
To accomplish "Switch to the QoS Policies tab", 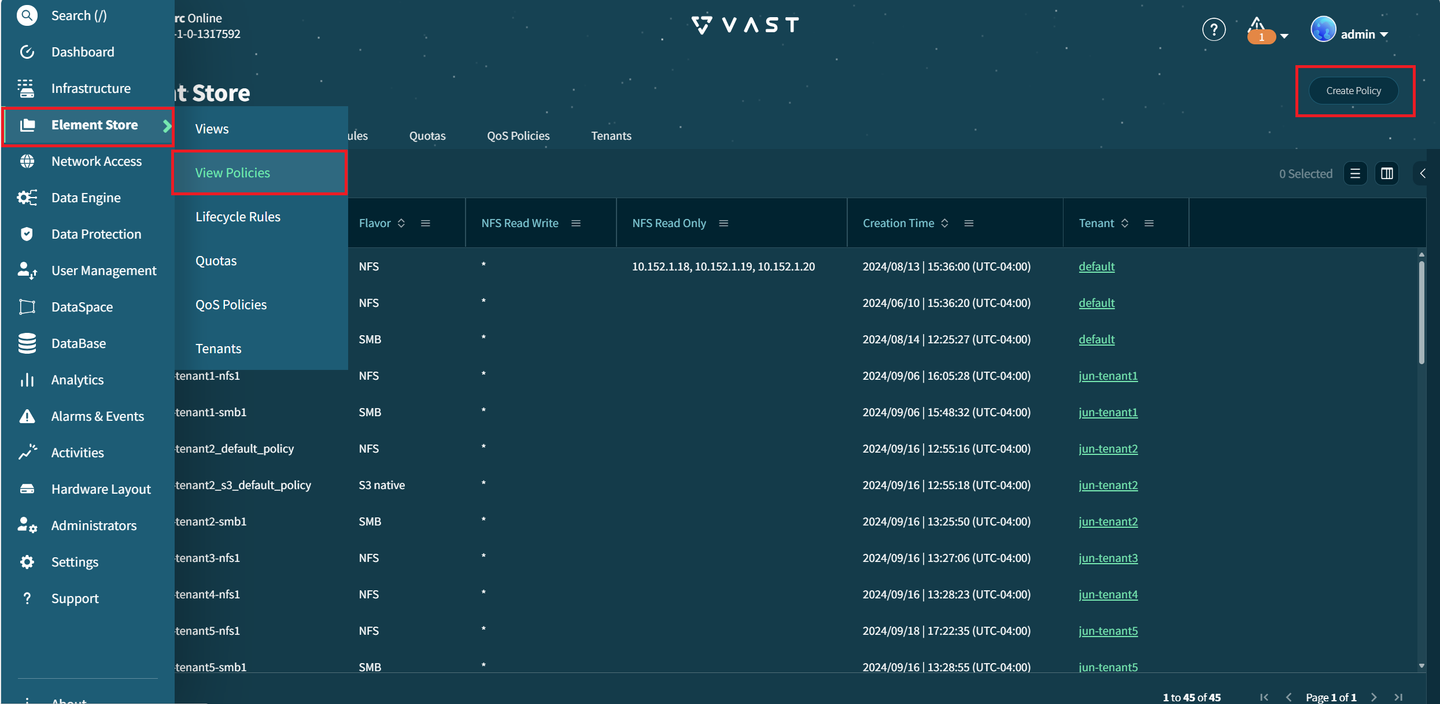I will [x=518, y=136].
